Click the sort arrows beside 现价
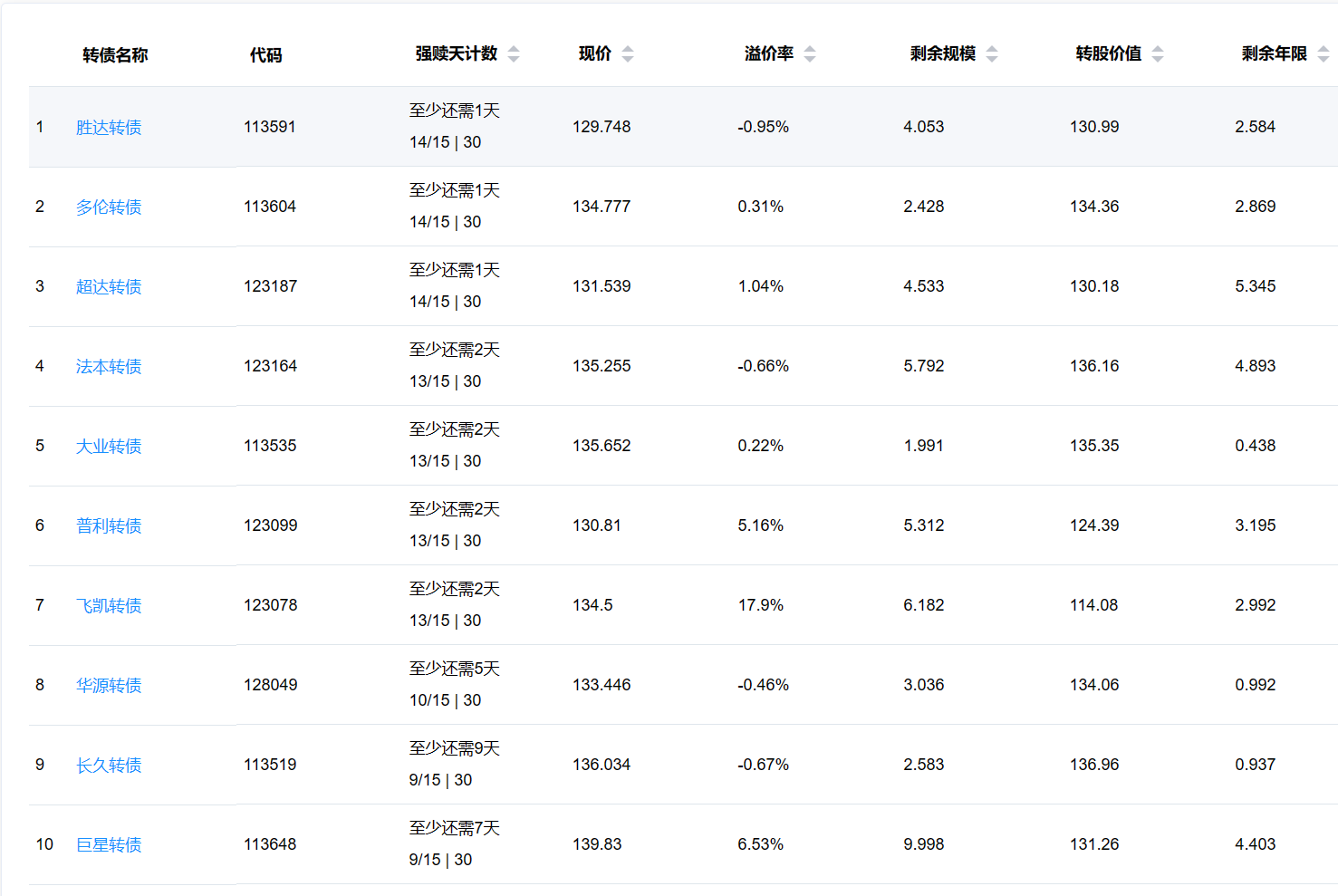The image size is (1338, 896). 628,54
